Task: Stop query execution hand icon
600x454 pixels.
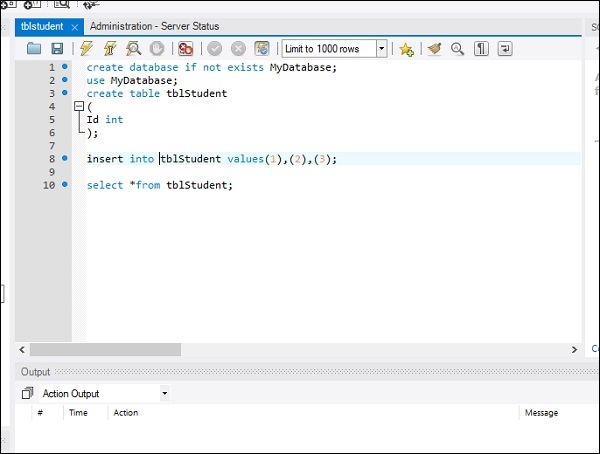Action: (157, 49)
